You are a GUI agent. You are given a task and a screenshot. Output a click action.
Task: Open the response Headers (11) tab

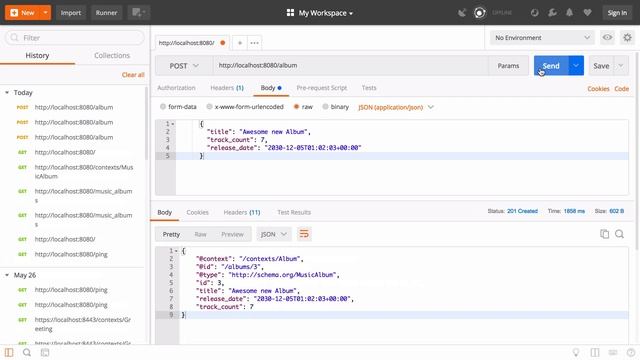242,212
